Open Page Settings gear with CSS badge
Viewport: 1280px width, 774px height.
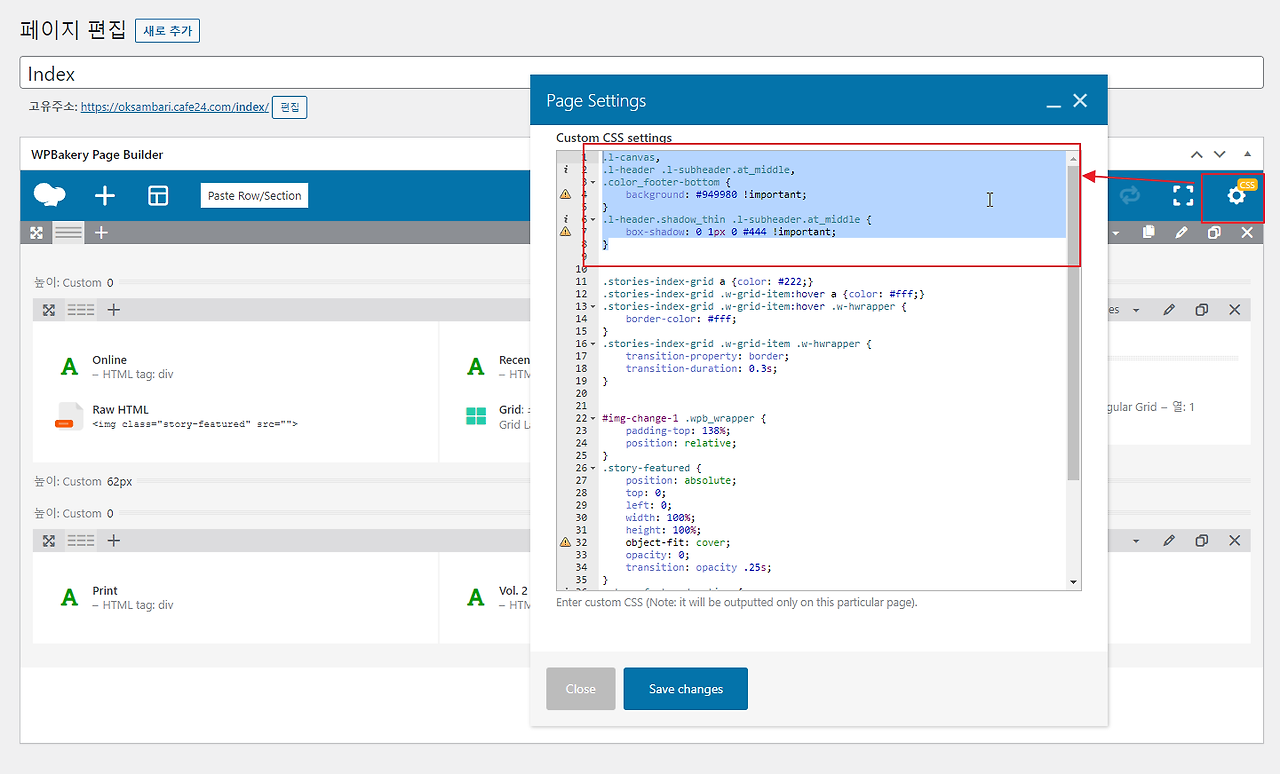(x=1237, y=196)
